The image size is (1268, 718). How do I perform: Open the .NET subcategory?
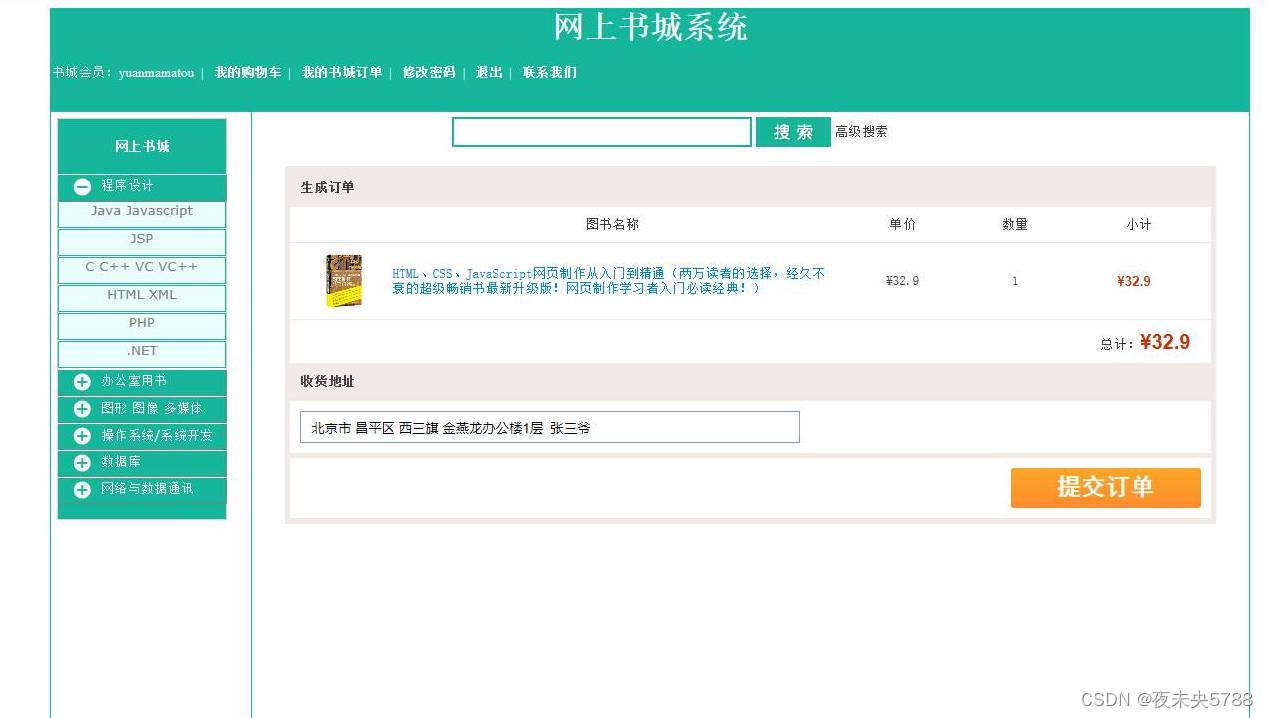click(142, 352)
